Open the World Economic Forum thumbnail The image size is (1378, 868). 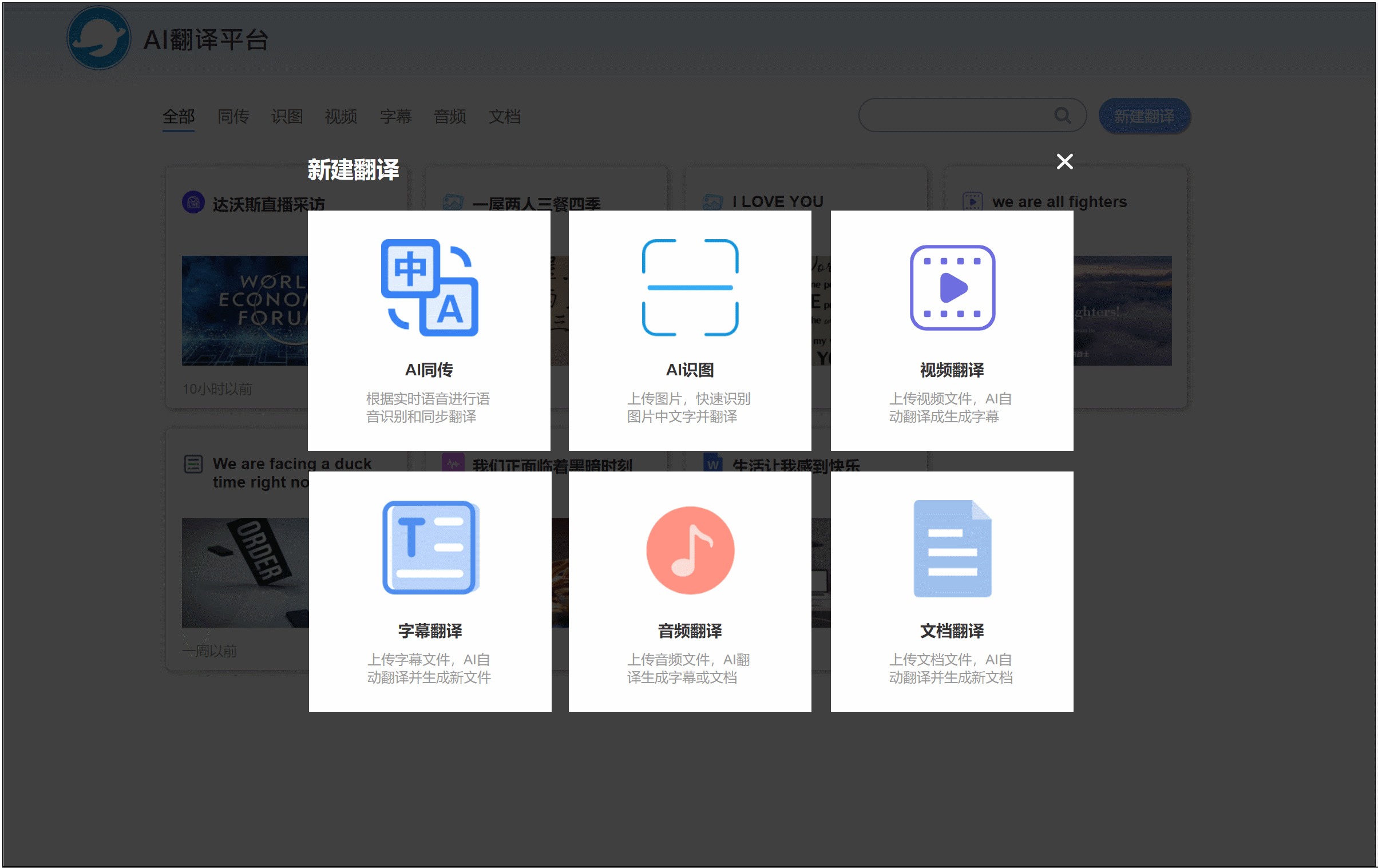245,311
